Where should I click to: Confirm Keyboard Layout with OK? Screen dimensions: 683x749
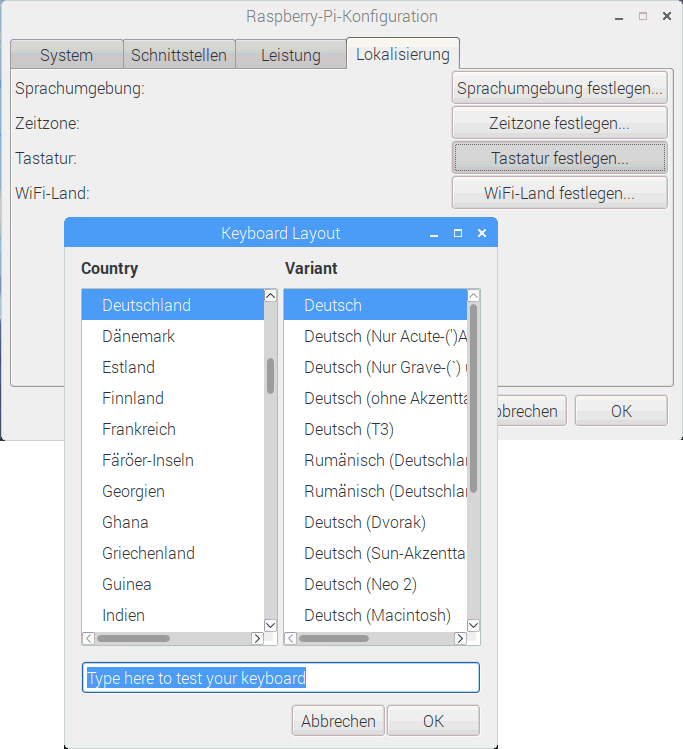point(433,720)
